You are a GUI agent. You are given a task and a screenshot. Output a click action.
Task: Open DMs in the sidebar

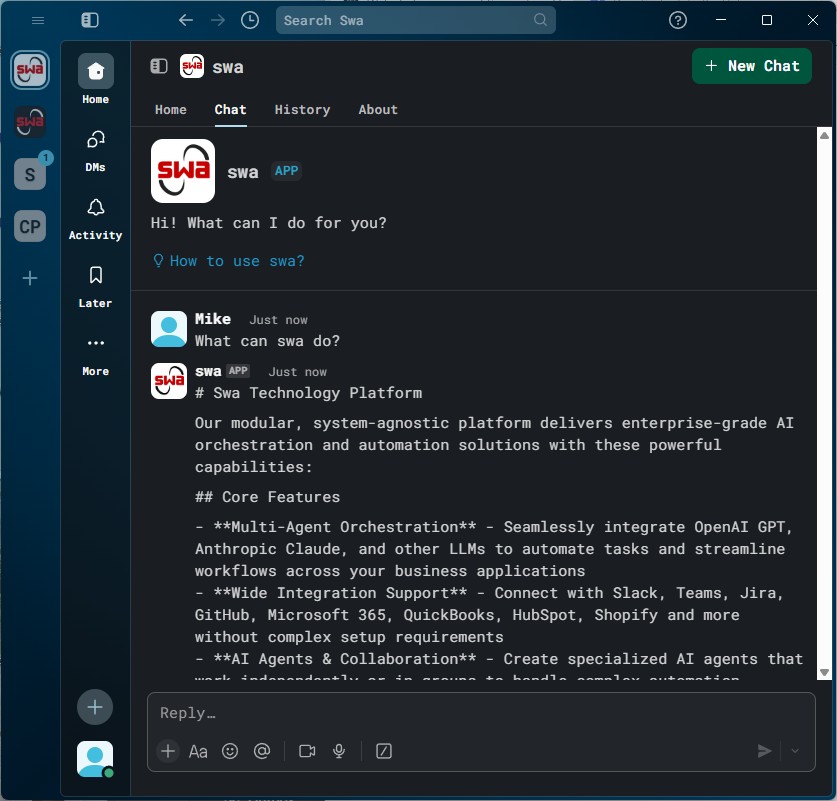coord(96,152)
